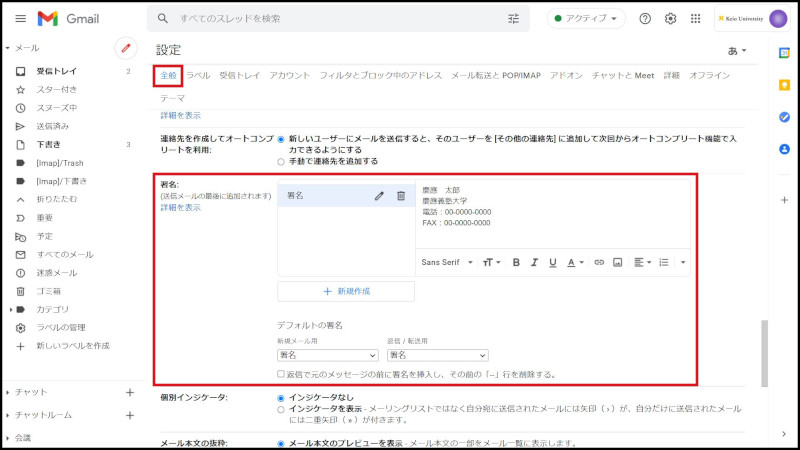Click the search filter options icon
The height and width of the screenshot is (450, 800).
[514, 19]
